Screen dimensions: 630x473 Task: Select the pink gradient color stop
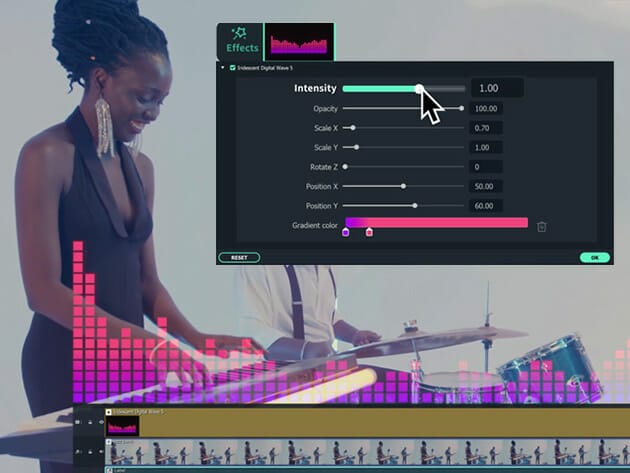click(369, 232)
